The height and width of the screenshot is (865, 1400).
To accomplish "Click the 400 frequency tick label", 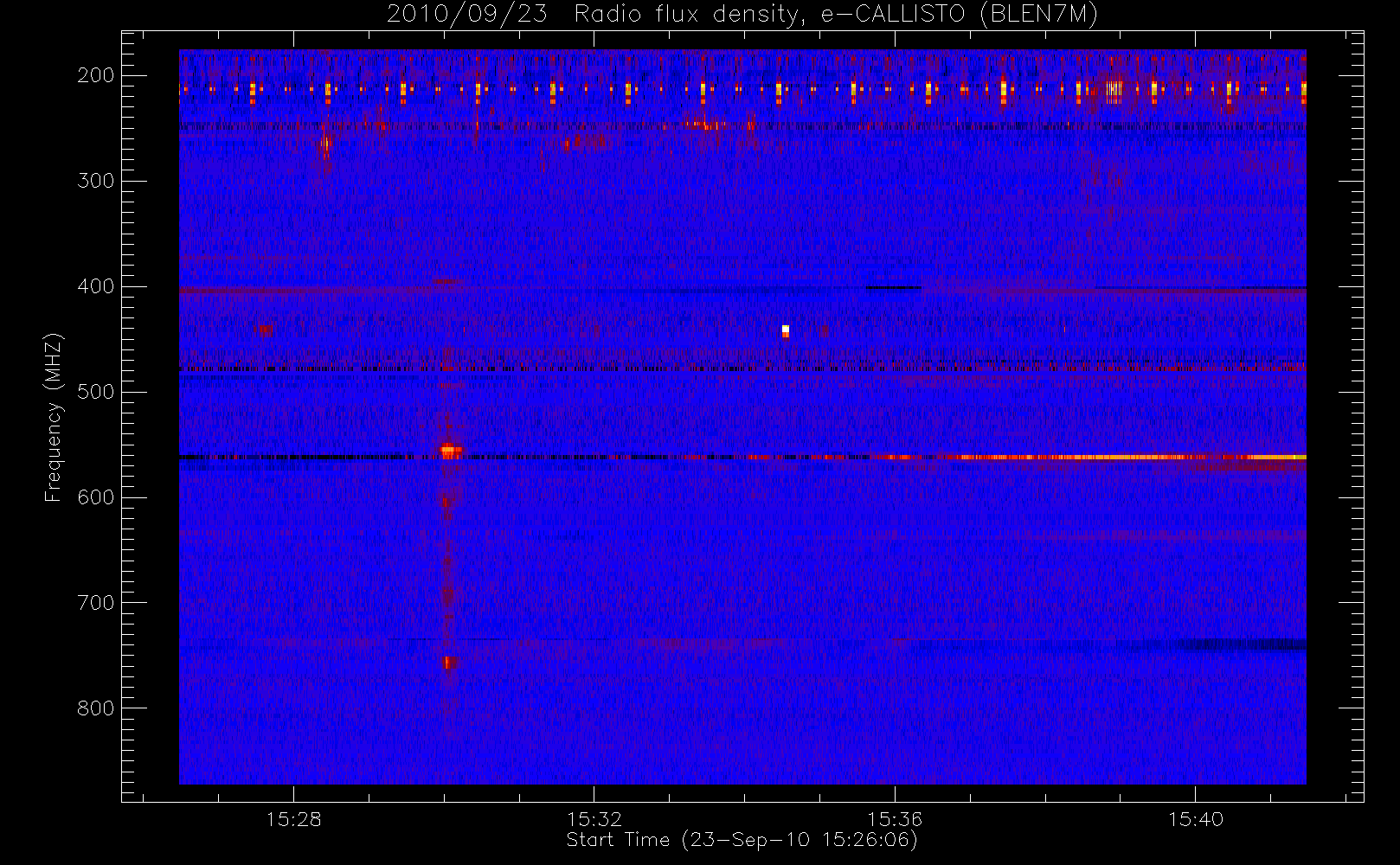I will [96, 286].
